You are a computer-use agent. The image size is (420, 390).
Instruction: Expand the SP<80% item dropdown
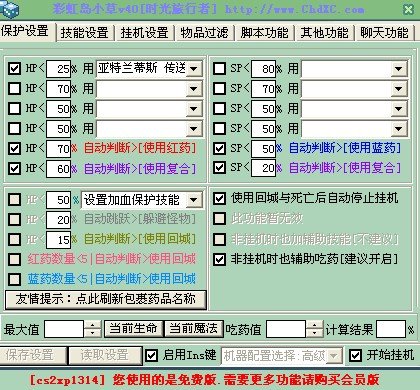(x=399, y=69)
